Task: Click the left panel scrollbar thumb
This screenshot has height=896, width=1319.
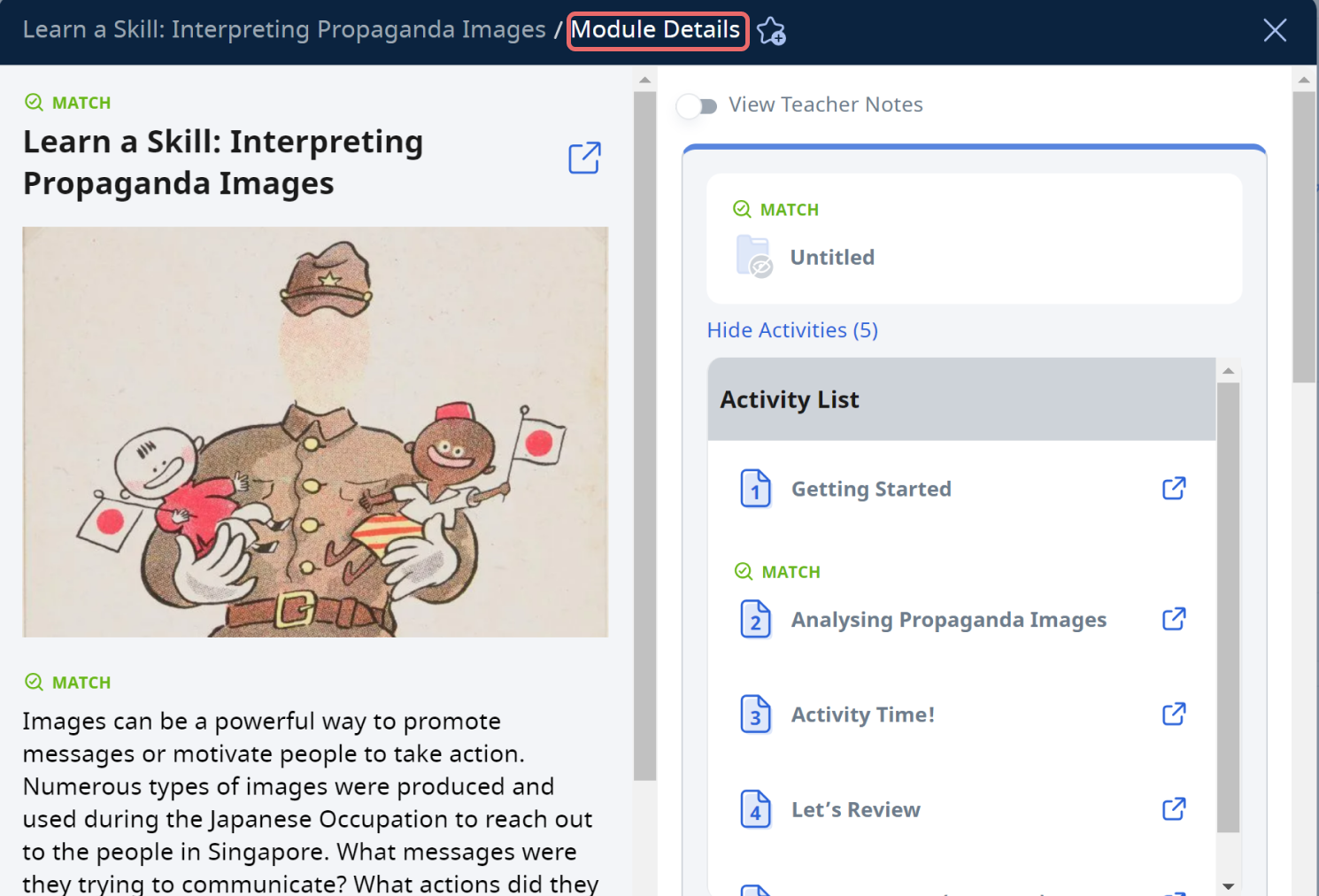Action: 644,436
